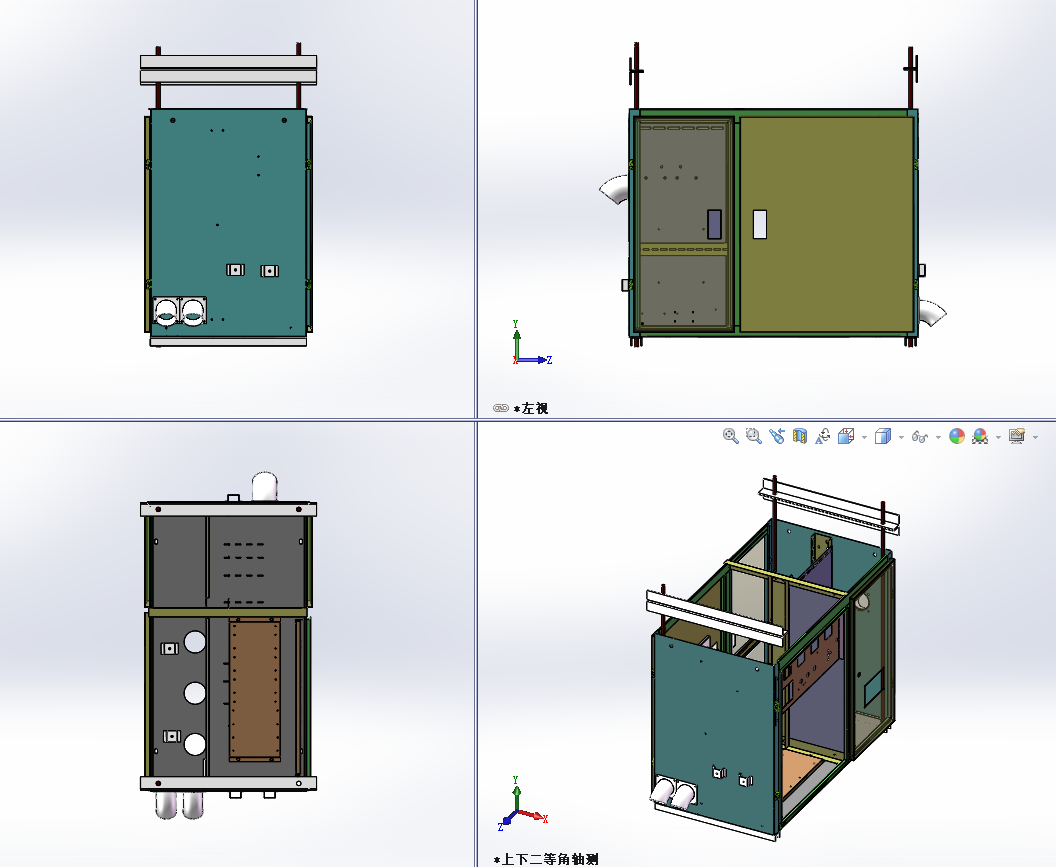Open the Dynamic Annotation Views icon
Image resolution: width=1056 pixels, height=867 pixels.
point(822,436)
